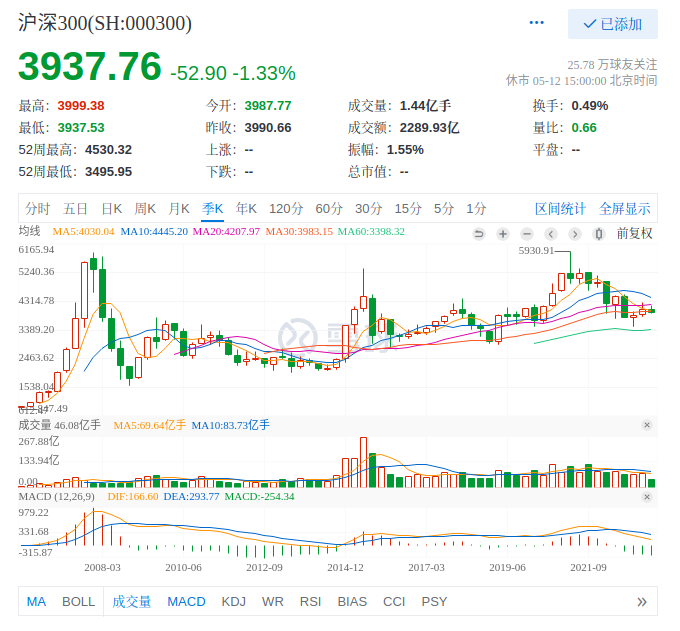The image size is (680, 631).
Task: Select the 30分 interval tab
Action: (369, 209)
